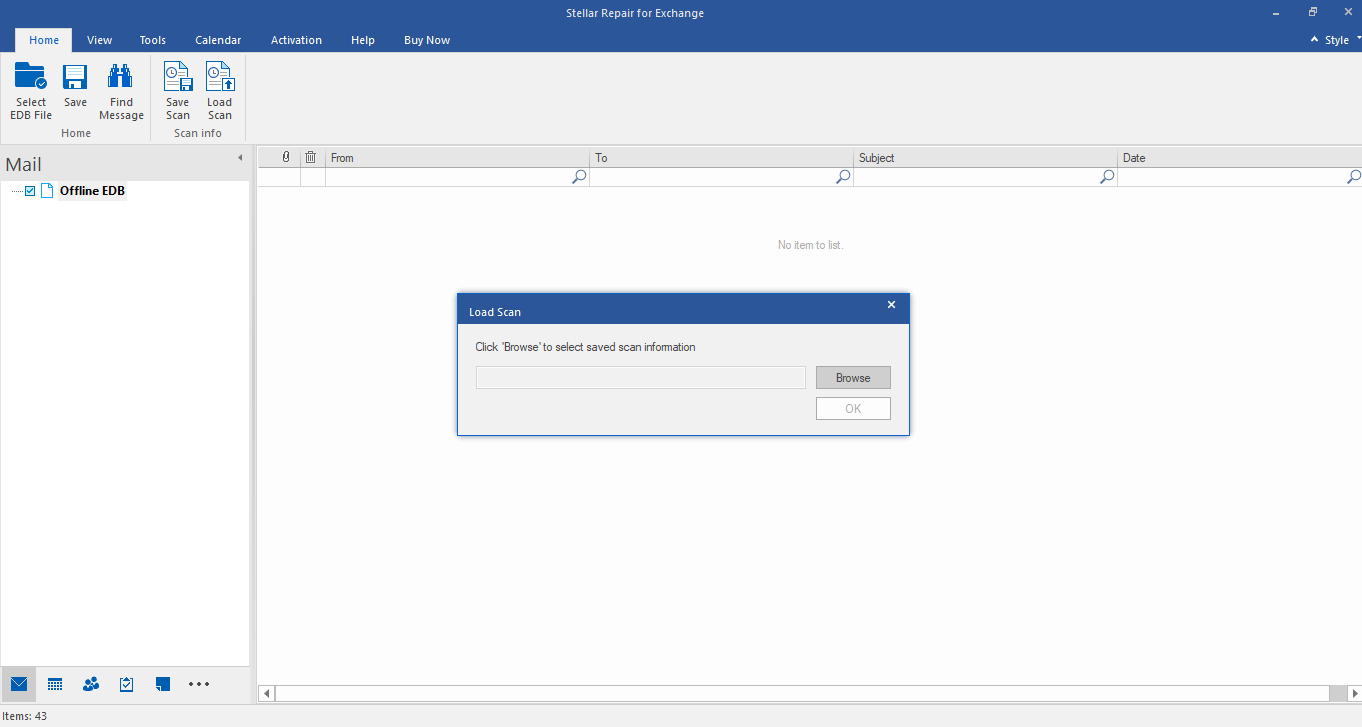Sort by the Date column header
The width and height of the screenshot is (1362, 727).
pyautogui.click(x=1240, y=158)
